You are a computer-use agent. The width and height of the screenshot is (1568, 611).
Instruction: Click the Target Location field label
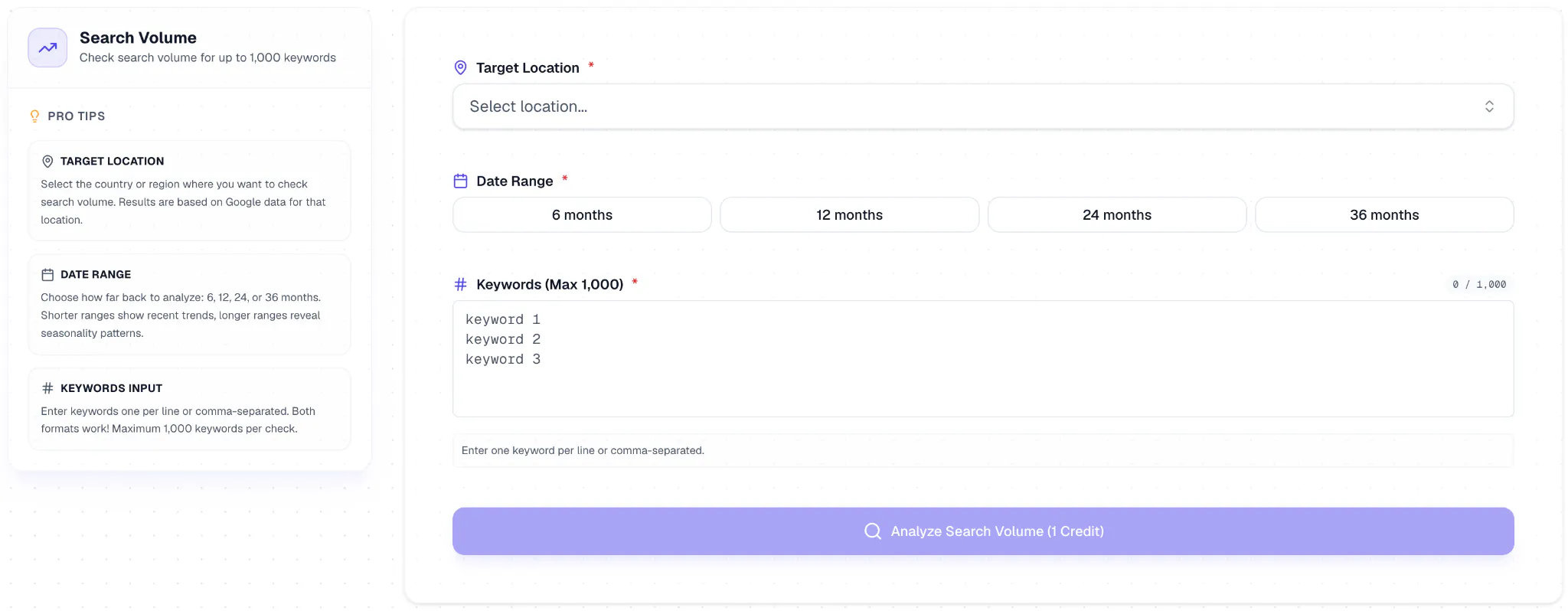(528, 67)
